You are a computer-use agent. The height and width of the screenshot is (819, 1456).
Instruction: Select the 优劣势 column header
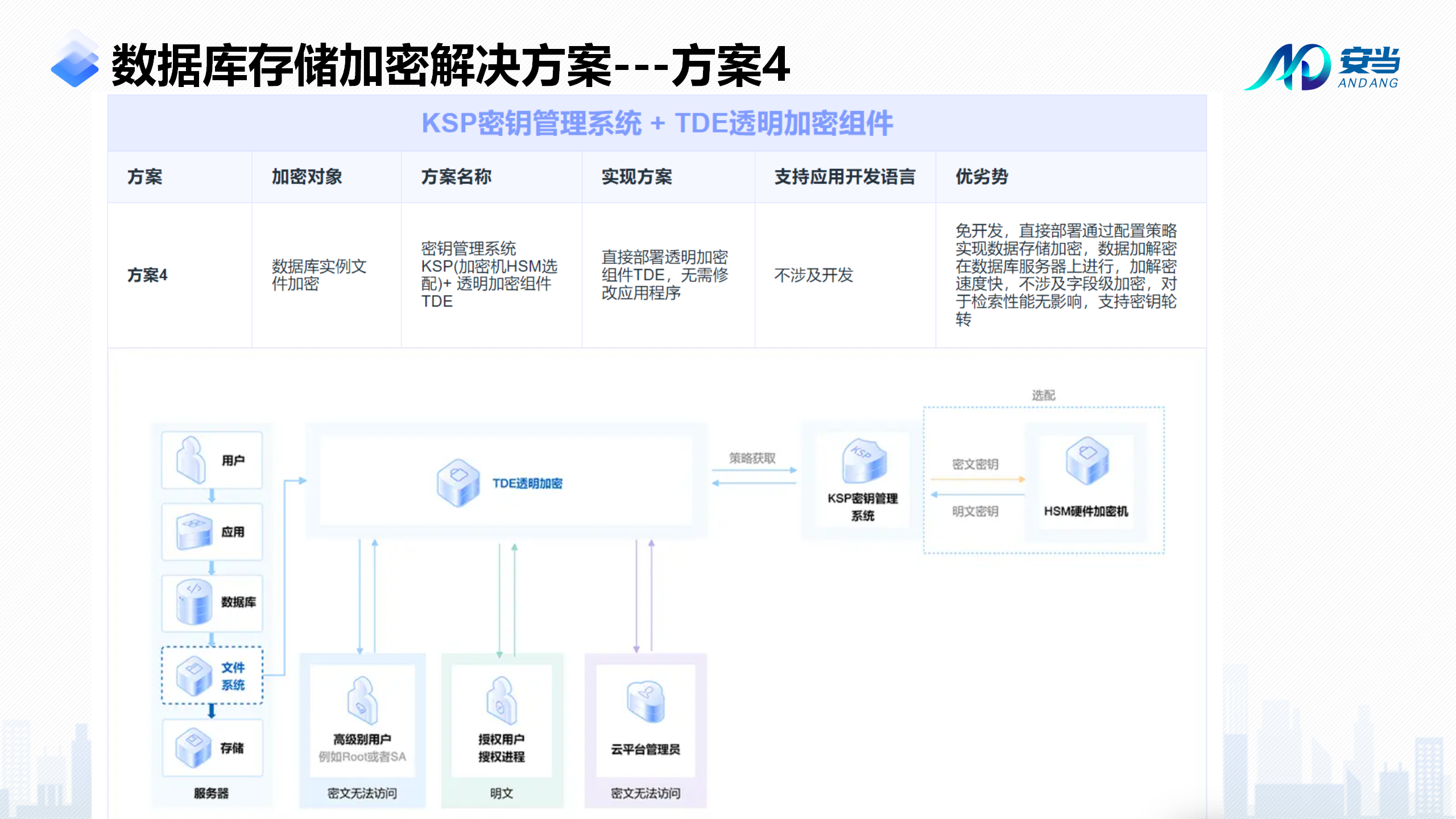(x=981, y=177)
